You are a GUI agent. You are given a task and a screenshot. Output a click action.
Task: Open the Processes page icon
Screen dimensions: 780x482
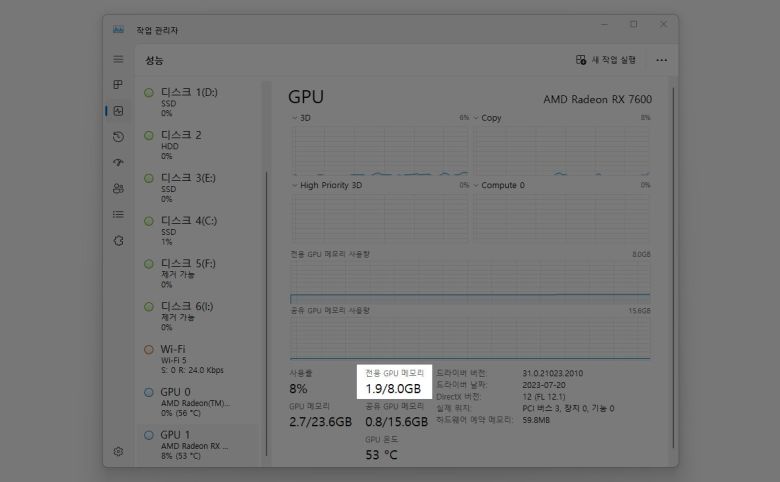click(118, 85)
